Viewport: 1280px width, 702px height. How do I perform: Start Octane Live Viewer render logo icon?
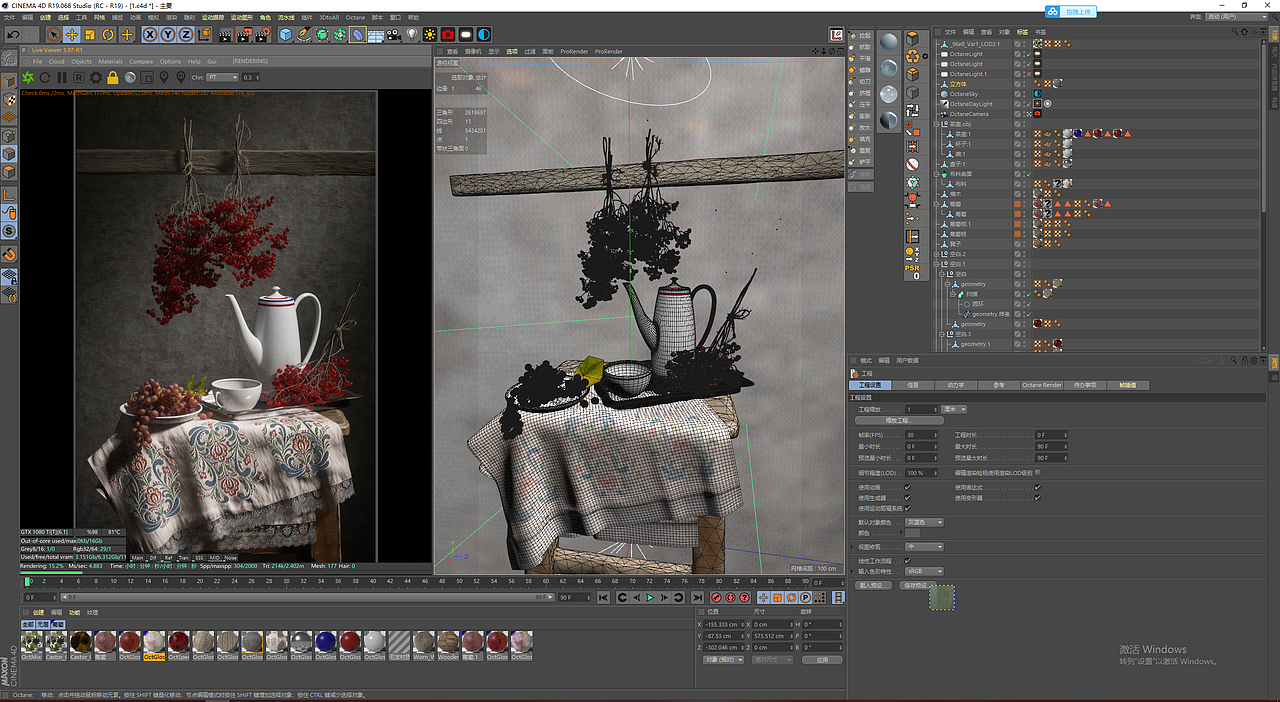click(x=28, y=77)
